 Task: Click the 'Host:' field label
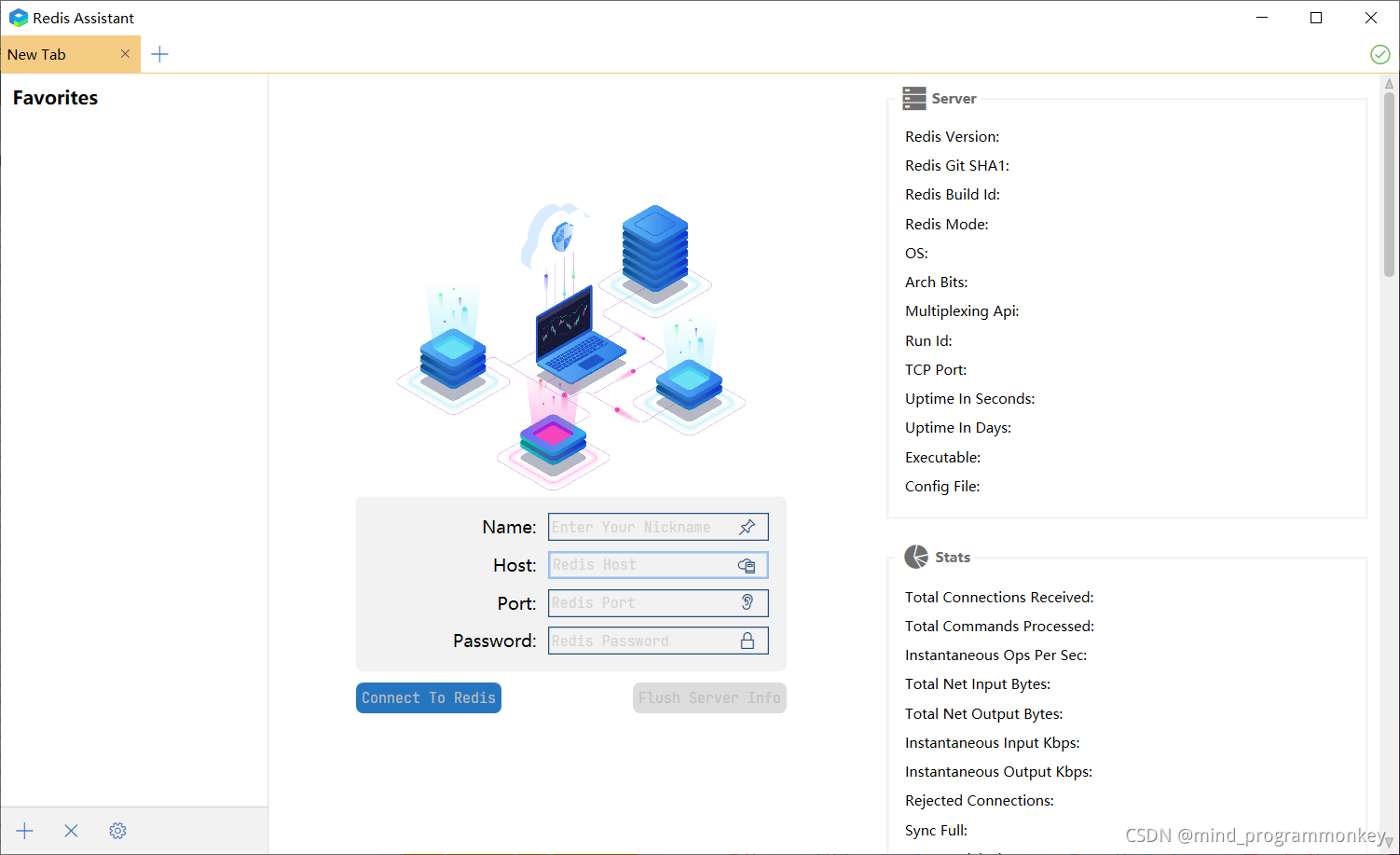tap(515, 566)
